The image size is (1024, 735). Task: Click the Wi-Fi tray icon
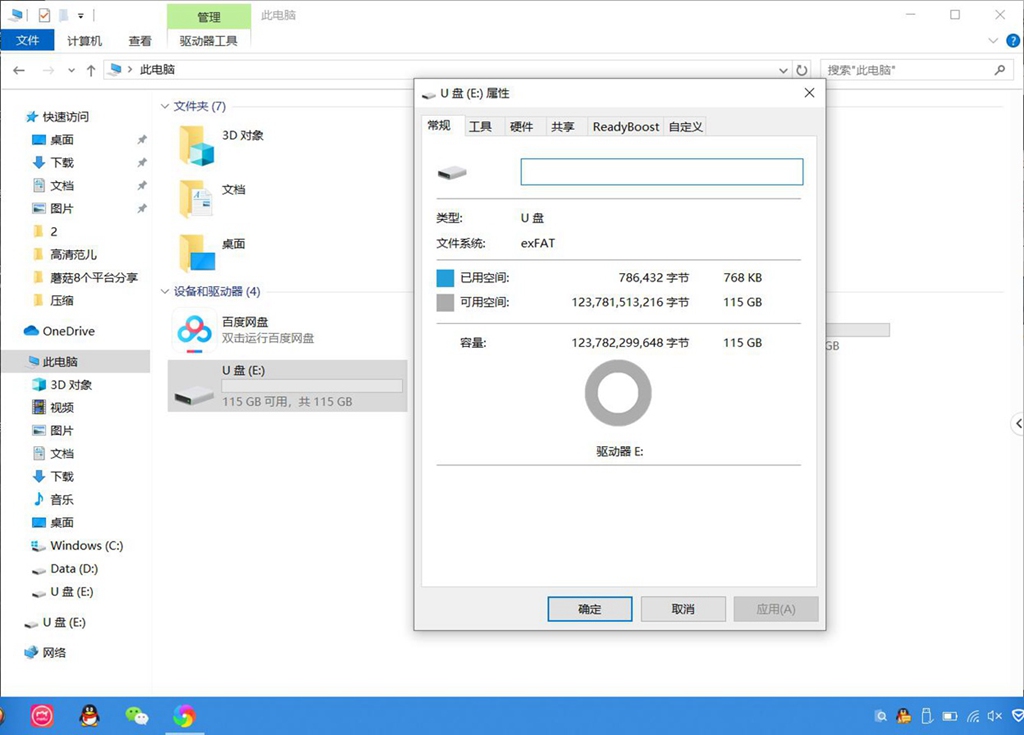coord(973,716)
